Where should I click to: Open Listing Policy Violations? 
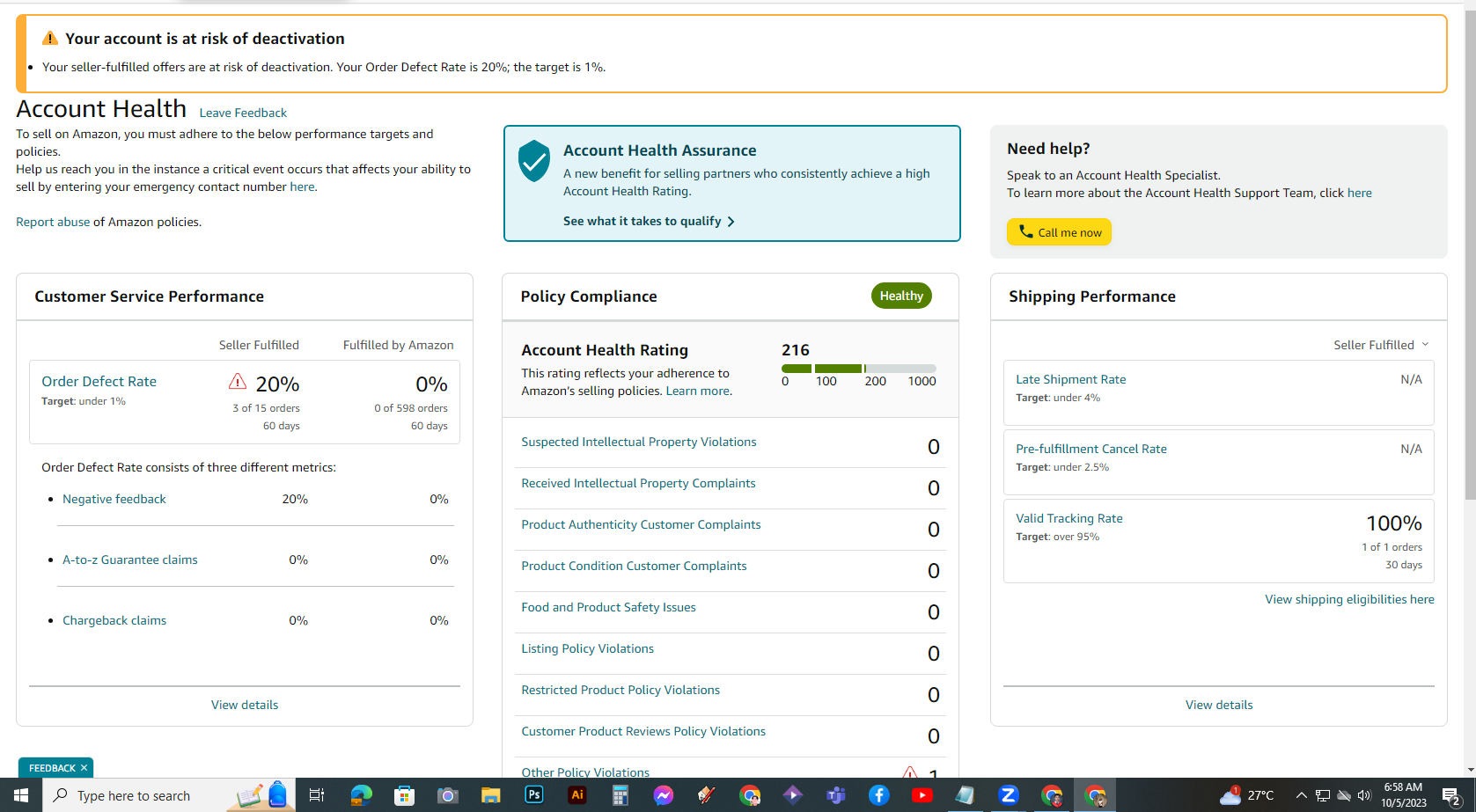click(x=587, y=648)
